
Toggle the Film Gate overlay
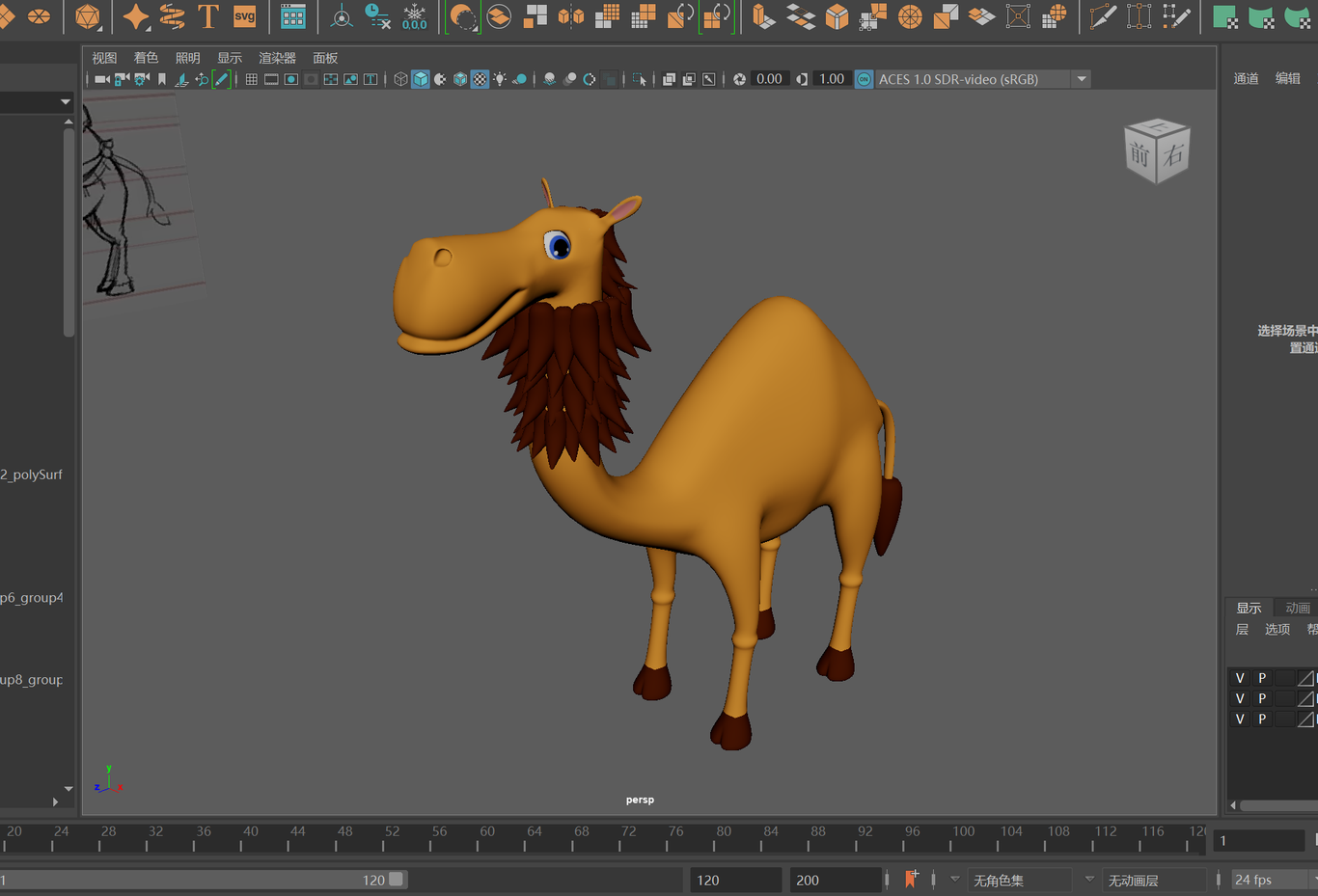271,79
